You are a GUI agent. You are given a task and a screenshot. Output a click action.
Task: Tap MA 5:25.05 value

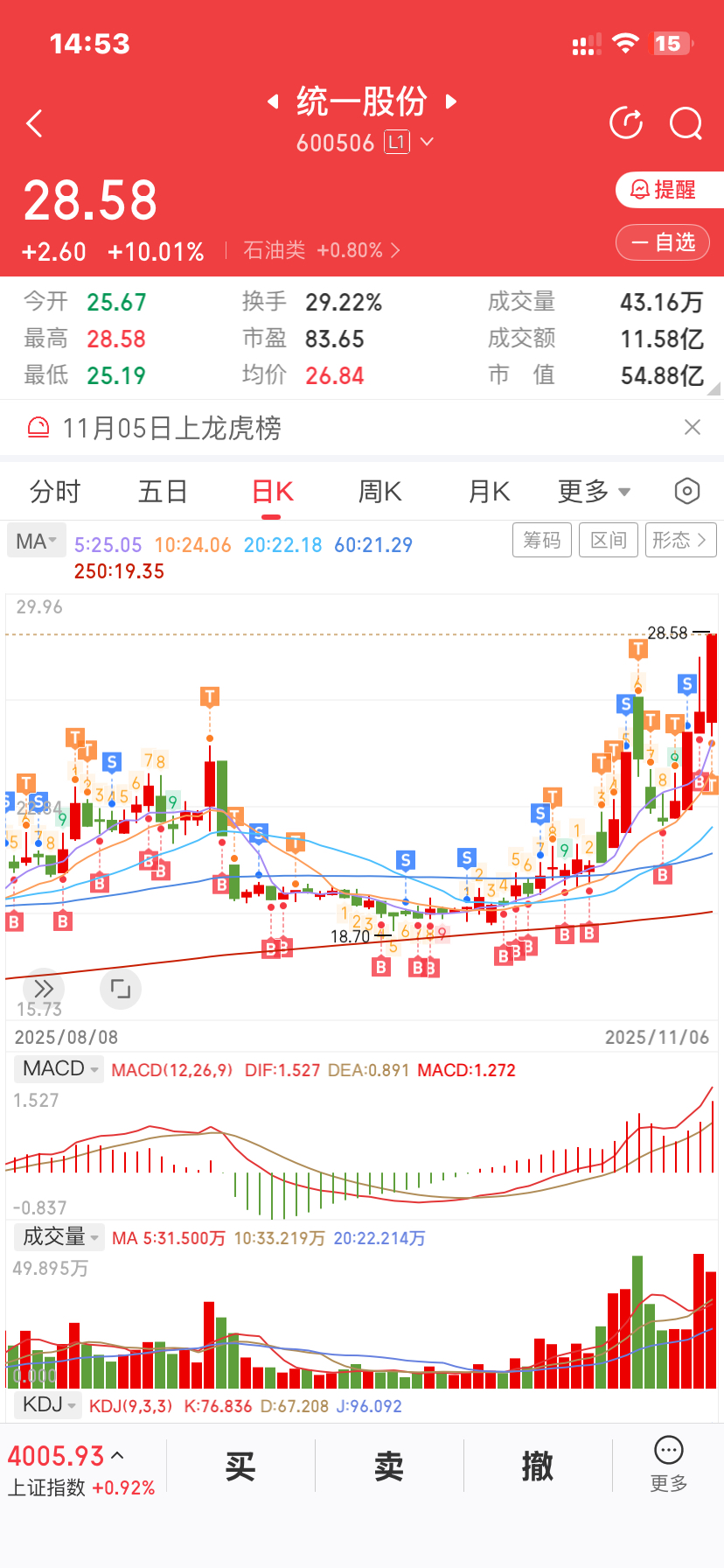[108, 545]
